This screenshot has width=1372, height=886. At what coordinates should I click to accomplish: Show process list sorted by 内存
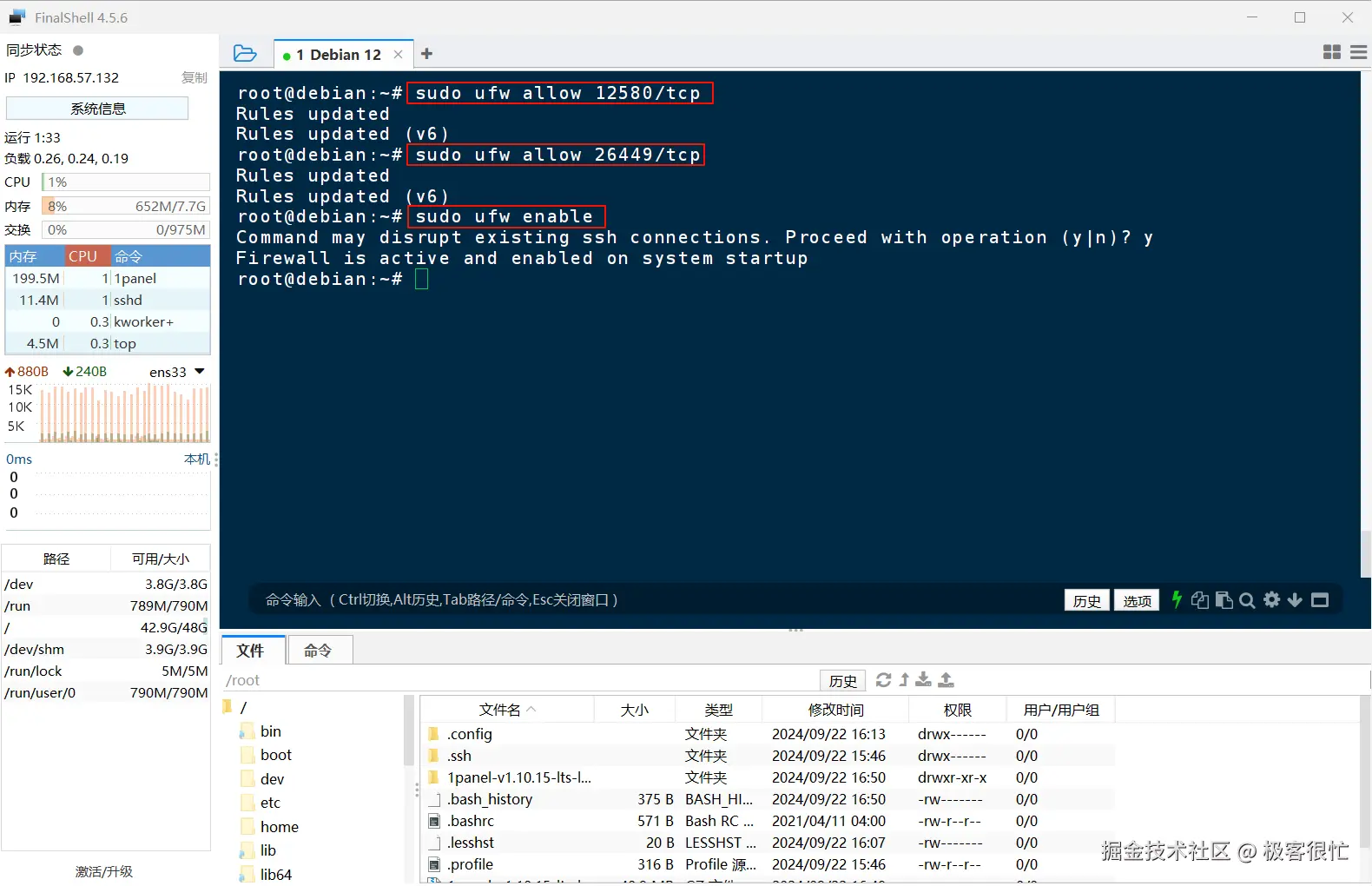[x=35, y=256]
